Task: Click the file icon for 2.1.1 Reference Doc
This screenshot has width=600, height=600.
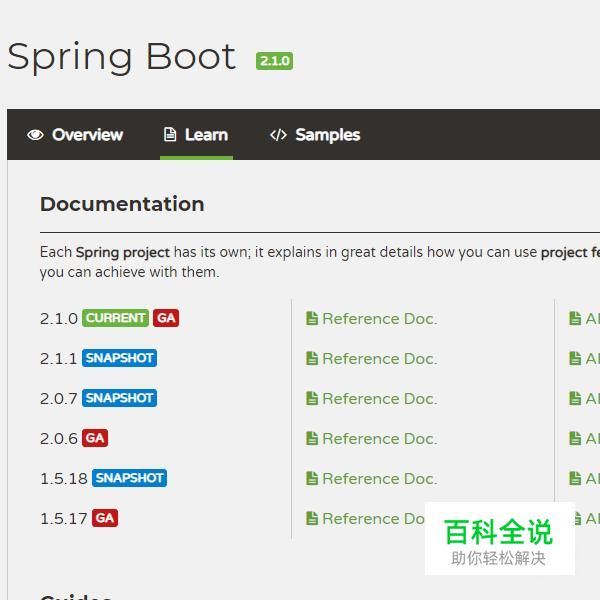Action: [x=312, y=359]
